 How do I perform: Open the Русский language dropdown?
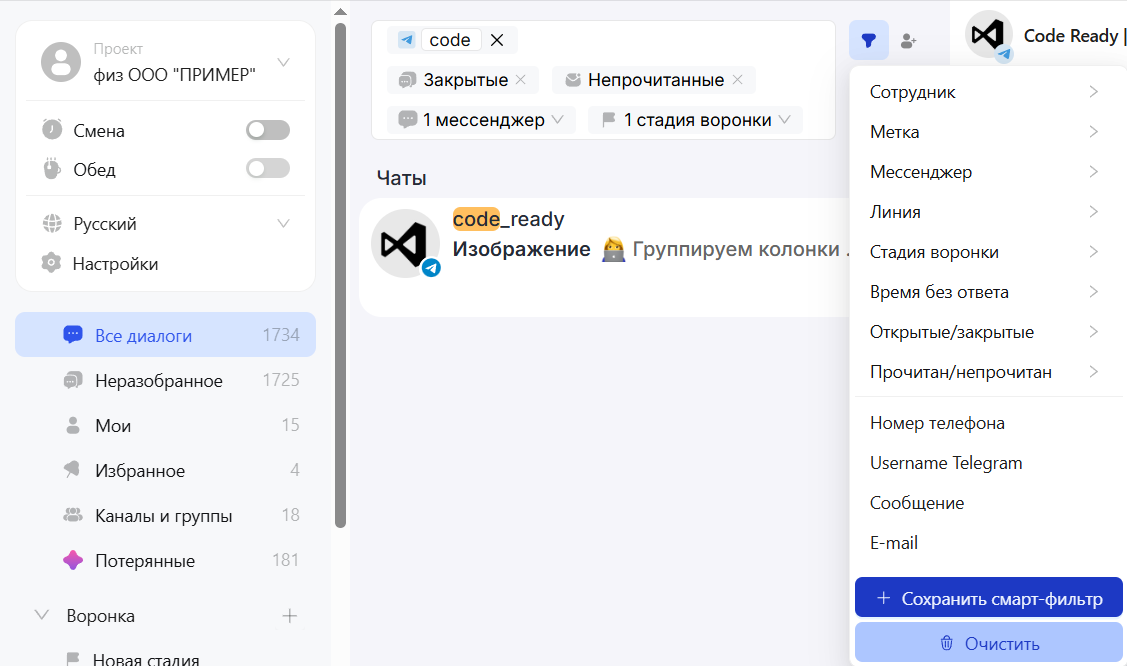[x=283, y=223]
